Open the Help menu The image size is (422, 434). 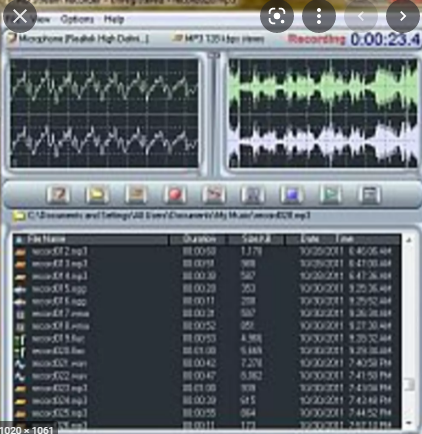(x=114, y=19)
